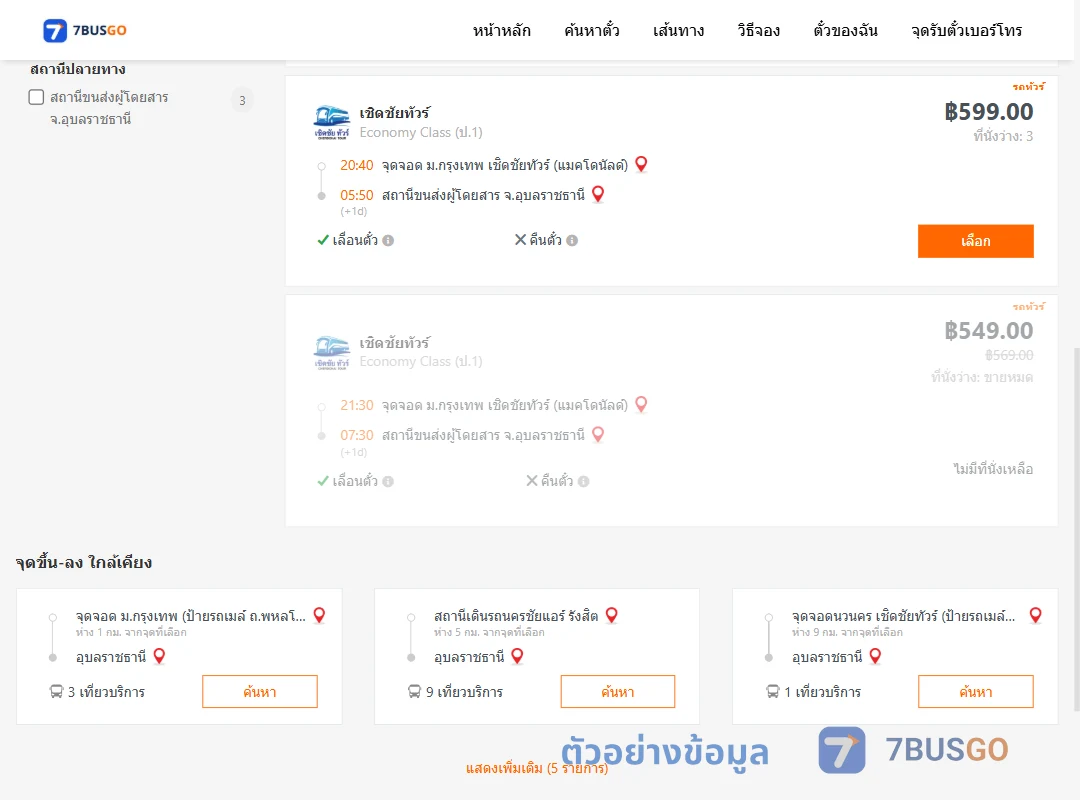Open the เส้นทาง menu item
Screen dimensions: 1080x800
point(678,30)
